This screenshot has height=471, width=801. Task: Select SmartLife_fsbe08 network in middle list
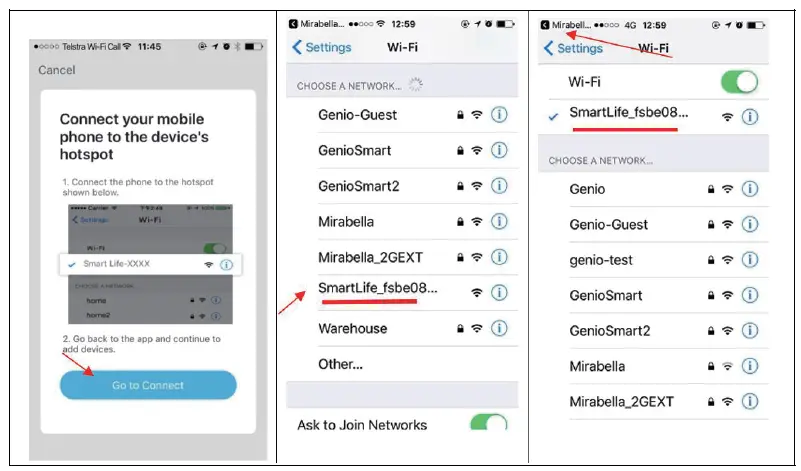[x=402, y=293]
